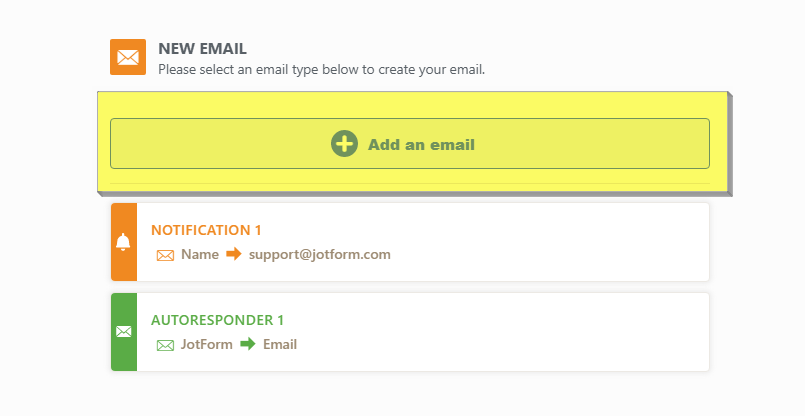
Task: Click the NEW EMAIL heading
Action: coord(202,48)
